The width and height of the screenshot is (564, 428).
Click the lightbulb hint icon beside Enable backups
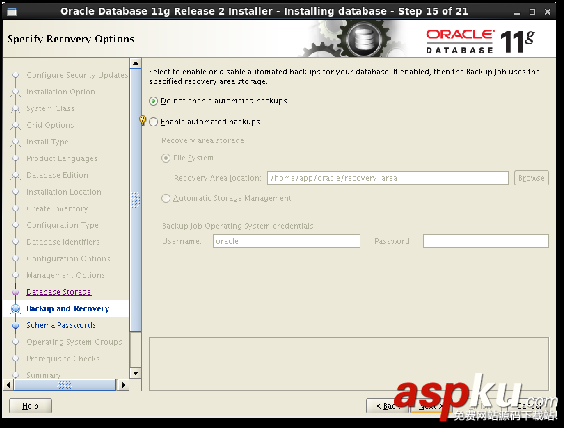142,120
